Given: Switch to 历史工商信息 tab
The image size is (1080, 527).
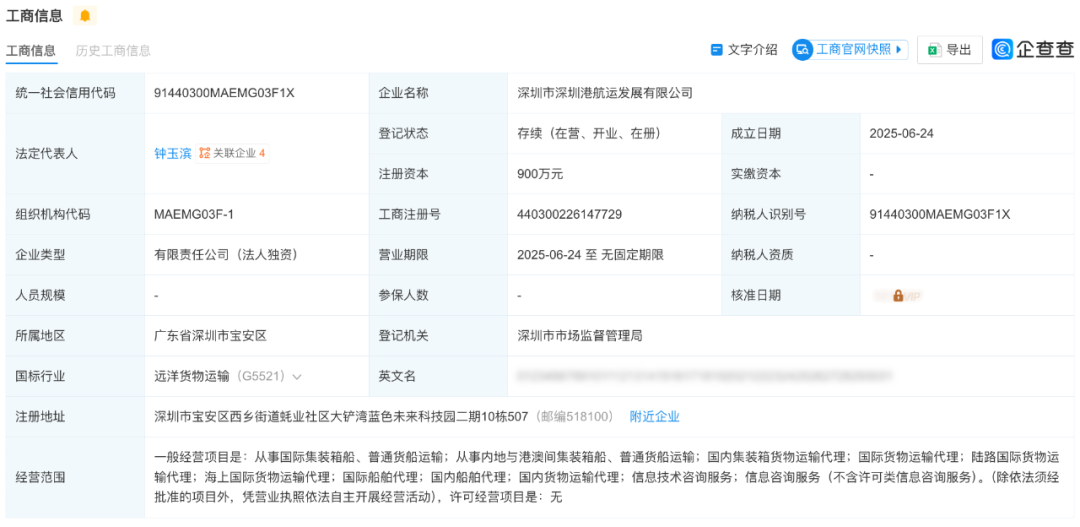Looking at the screenshot, I should click(113, 50).
